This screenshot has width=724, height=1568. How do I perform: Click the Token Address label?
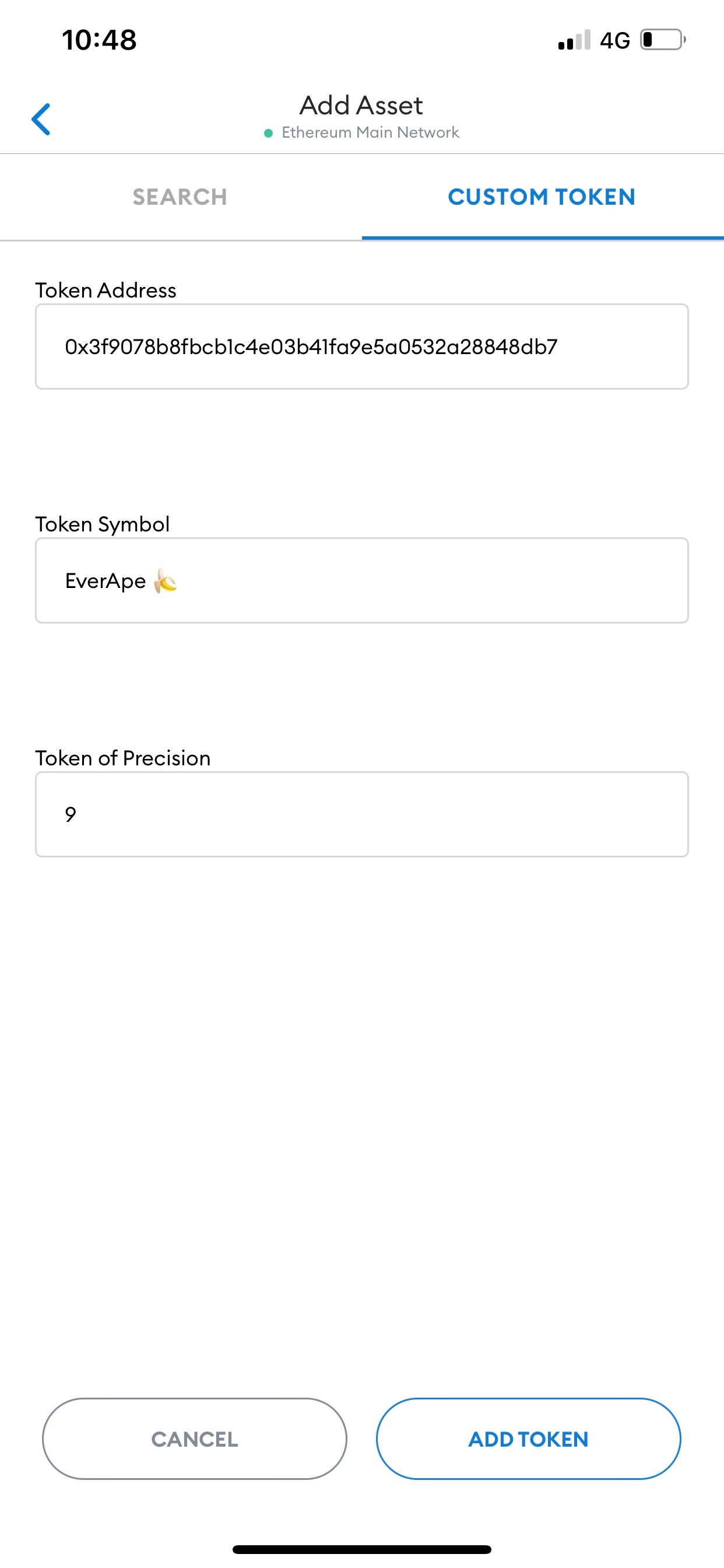point(106,290)
